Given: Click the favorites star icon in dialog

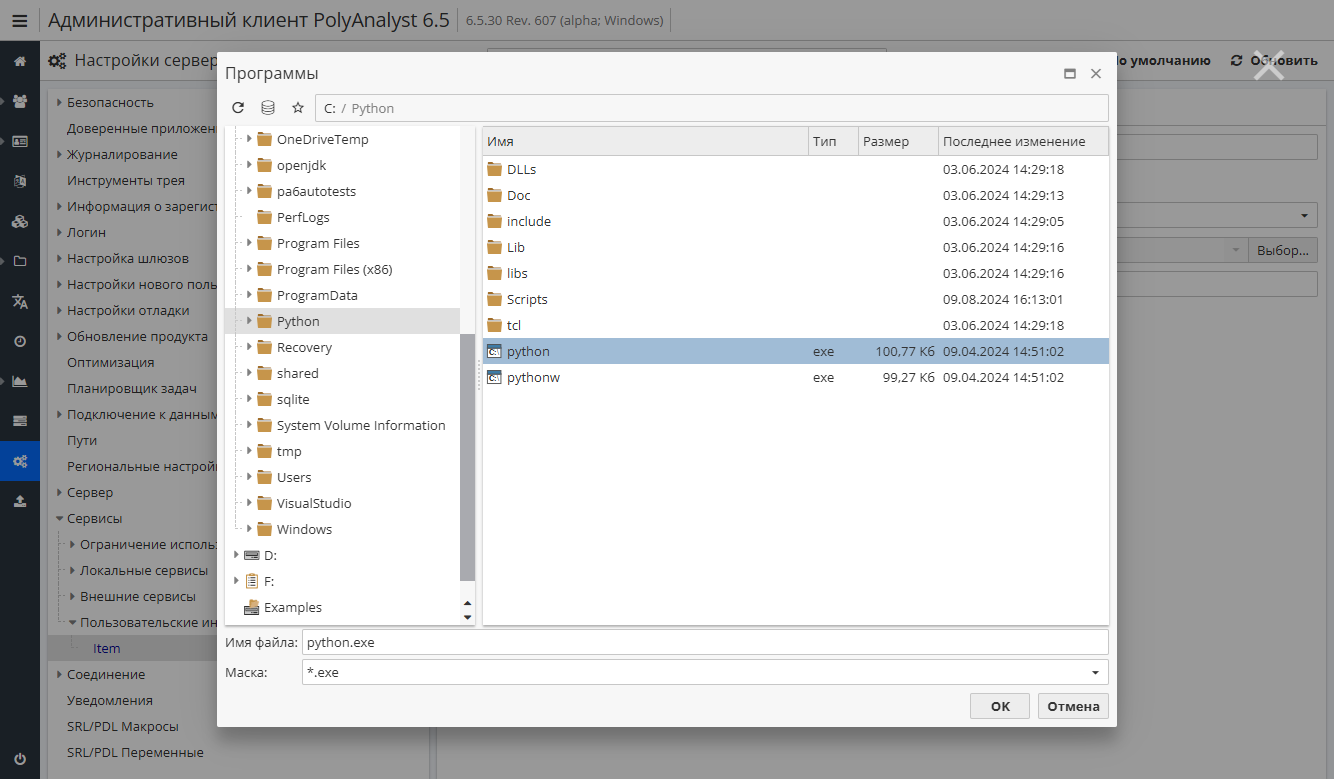Looking at the screenshot, I should coord(298,108).
